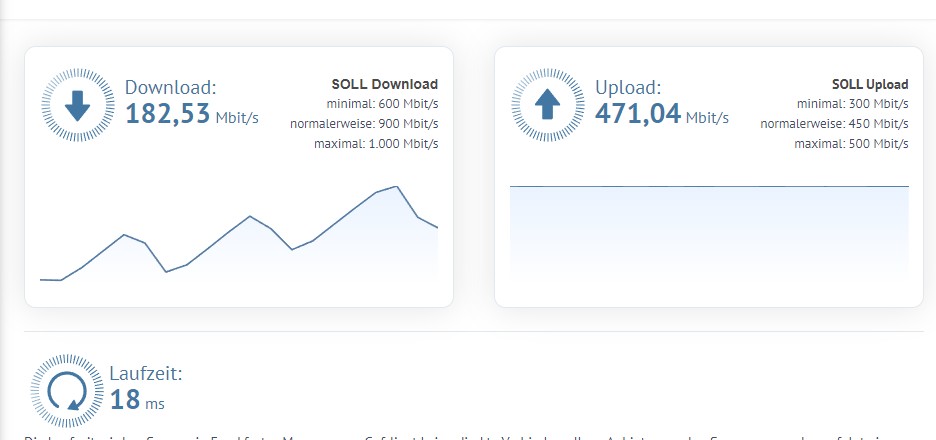Select upload normalerweise: 450 Mbit/s text
This screenshot has height=440, width=936.
click(835, 124)
